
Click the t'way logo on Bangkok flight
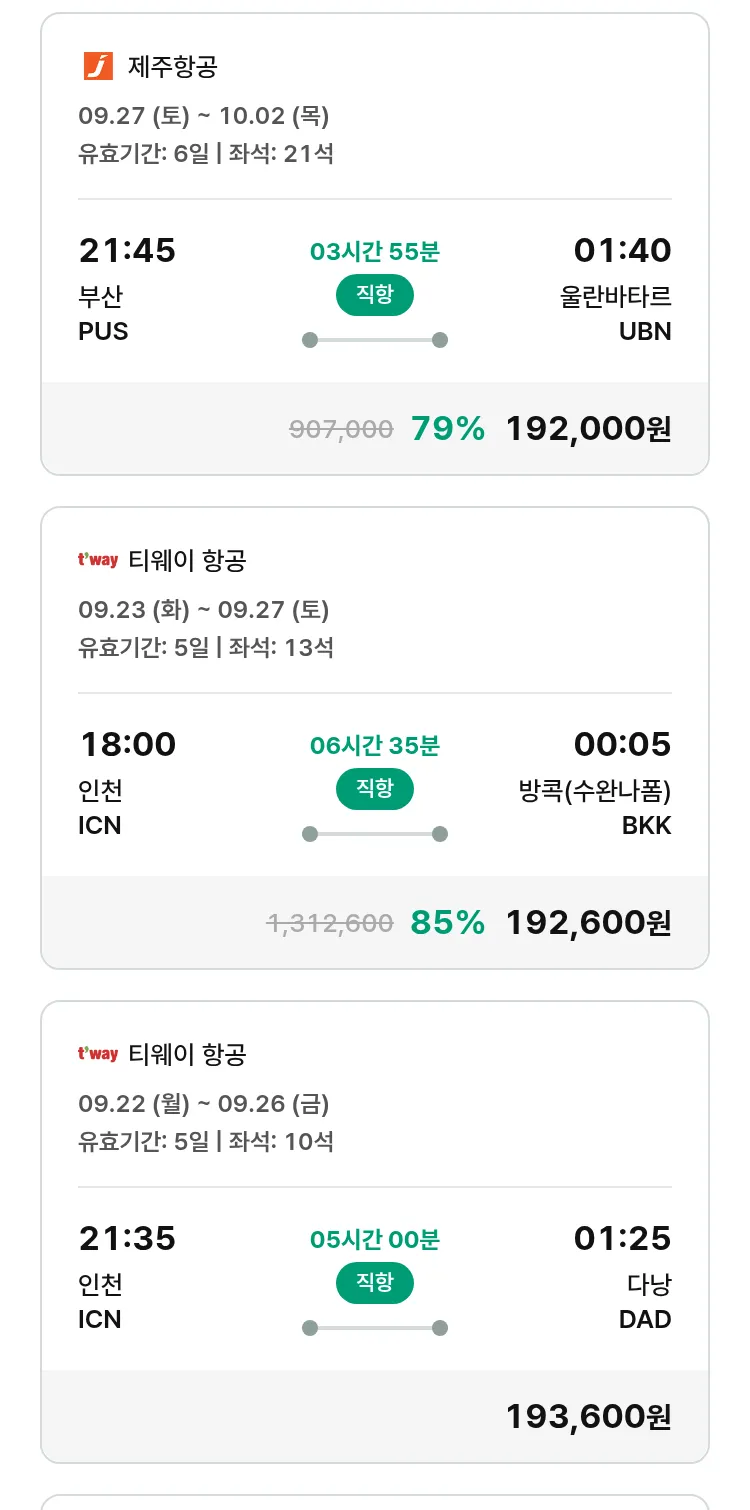tap(98, 560)
